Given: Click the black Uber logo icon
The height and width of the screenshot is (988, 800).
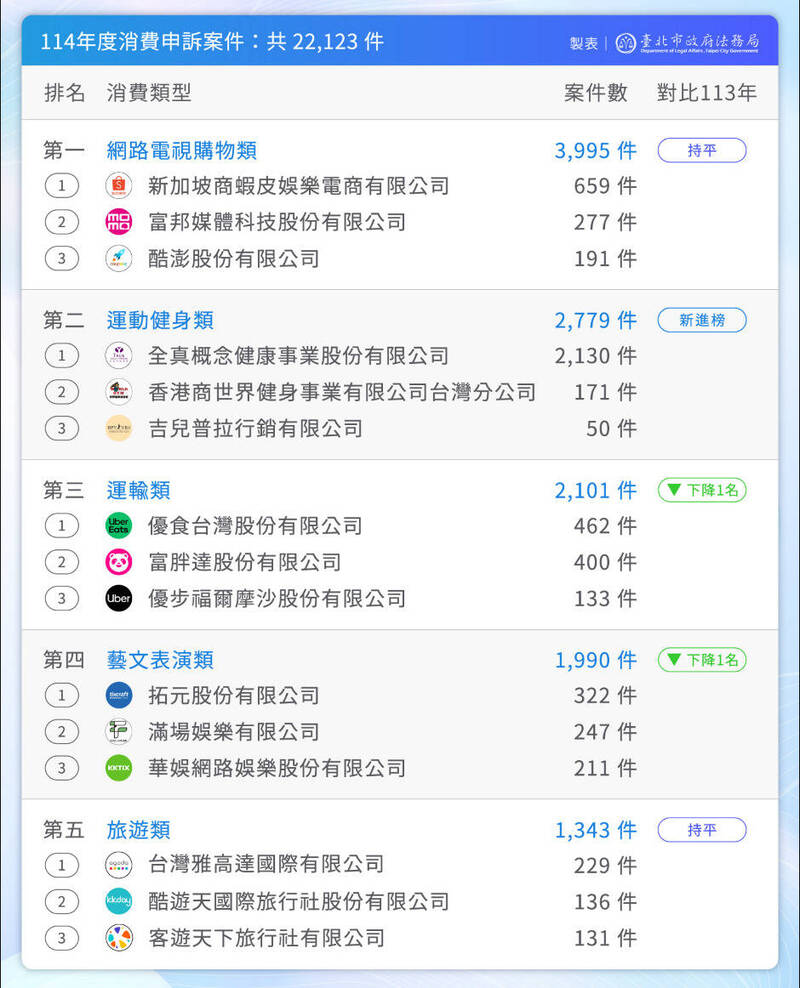Looking at the screenshot, I should (119, 598).
